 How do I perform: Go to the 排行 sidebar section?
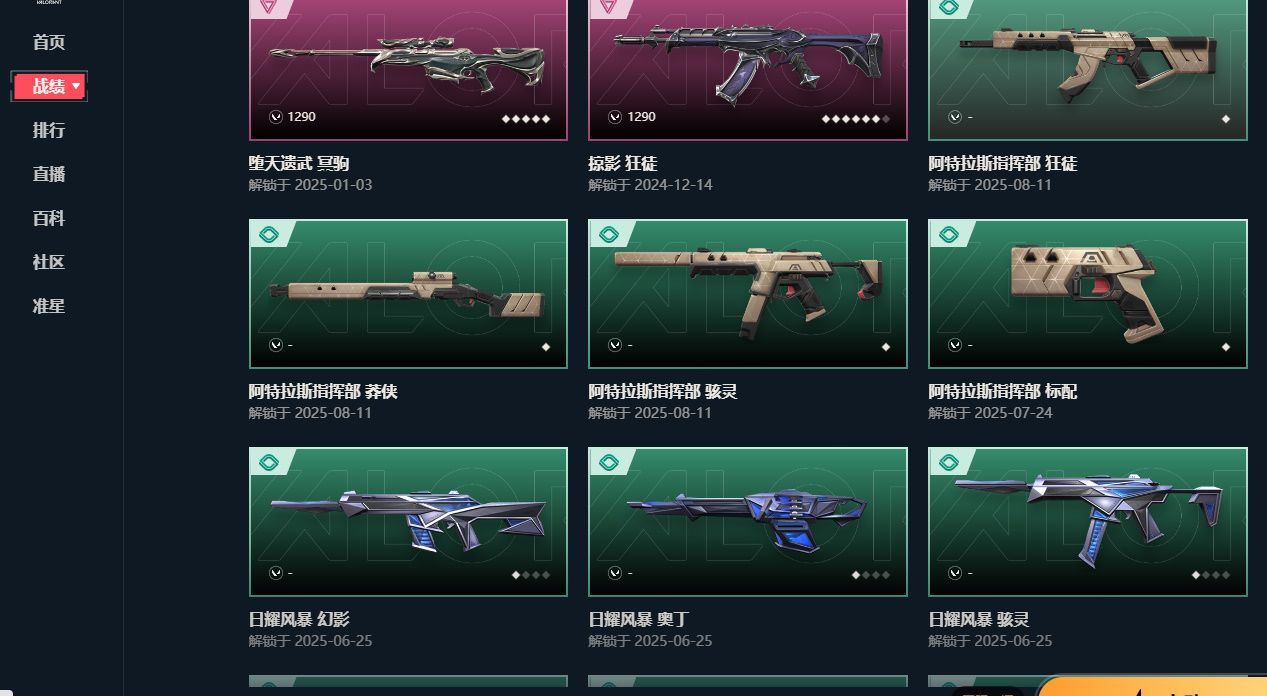pos(49,130)
